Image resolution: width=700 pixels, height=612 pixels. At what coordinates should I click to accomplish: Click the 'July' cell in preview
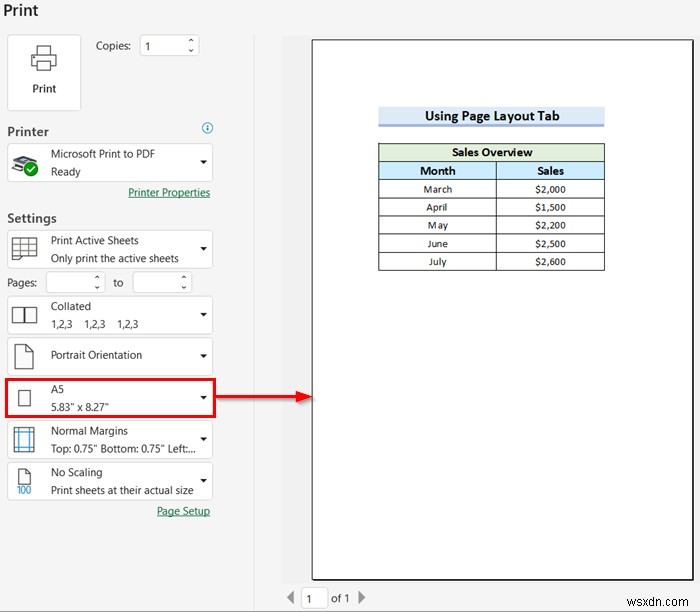438,262
